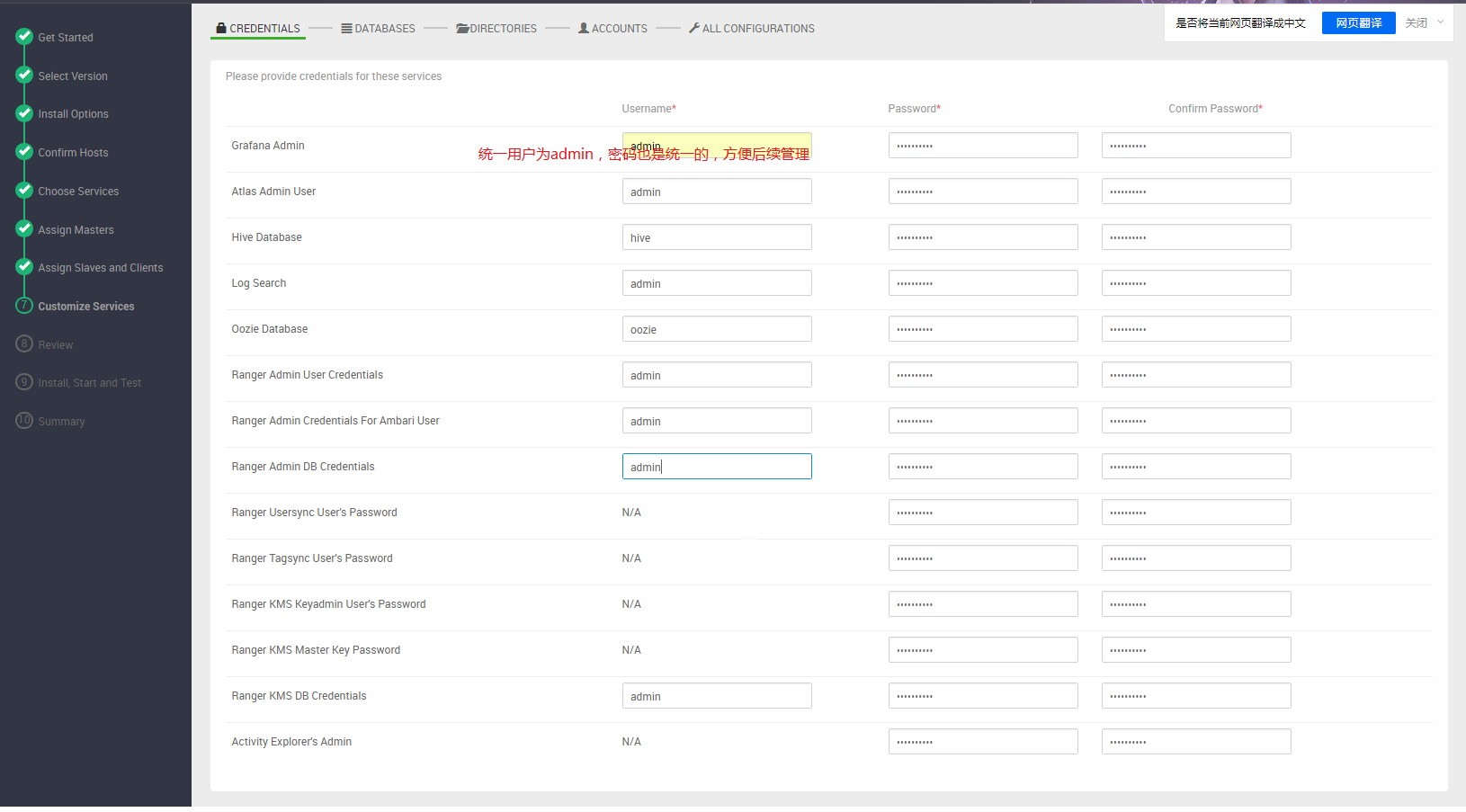Focus Grafana Admin password field
The image size is (1466, 812).
coord(983,146)
